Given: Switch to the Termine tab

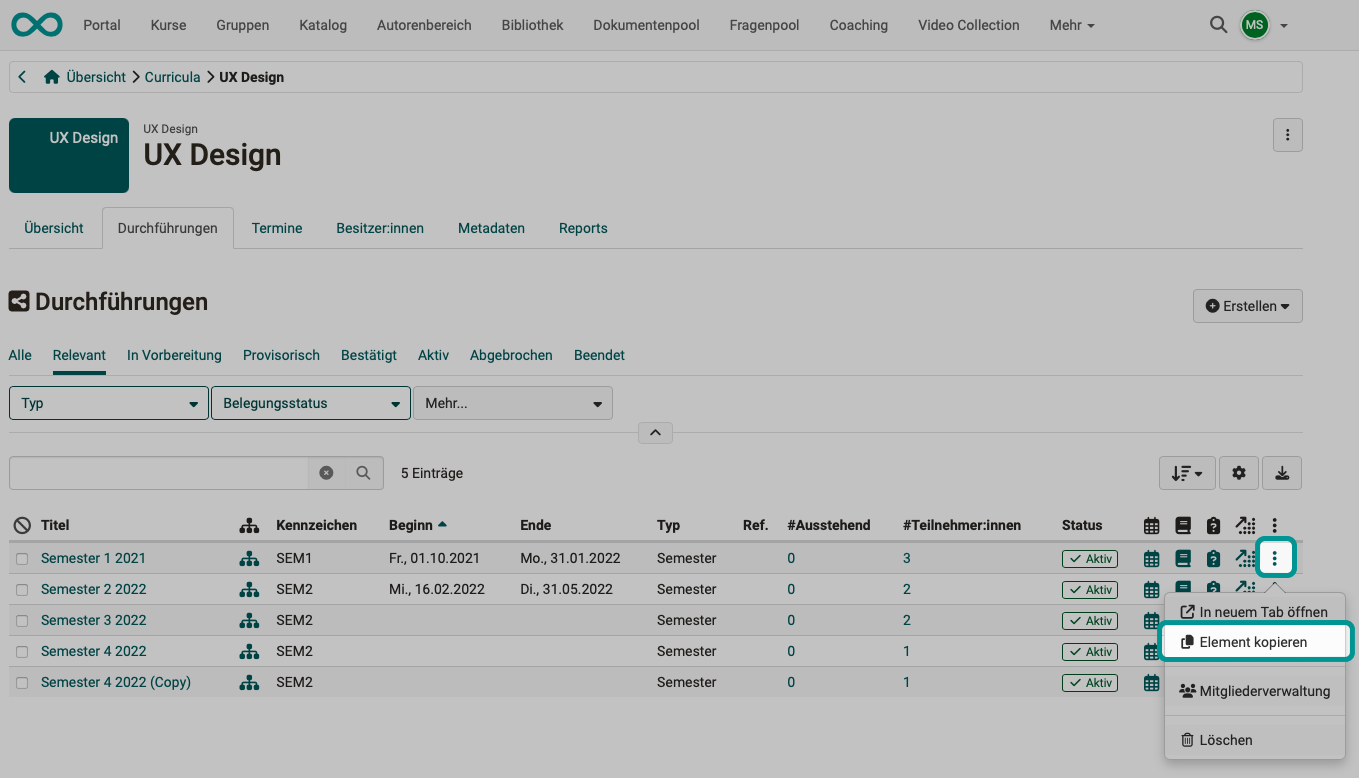Looking at the screenshot, I should click(x=276, y=227).
